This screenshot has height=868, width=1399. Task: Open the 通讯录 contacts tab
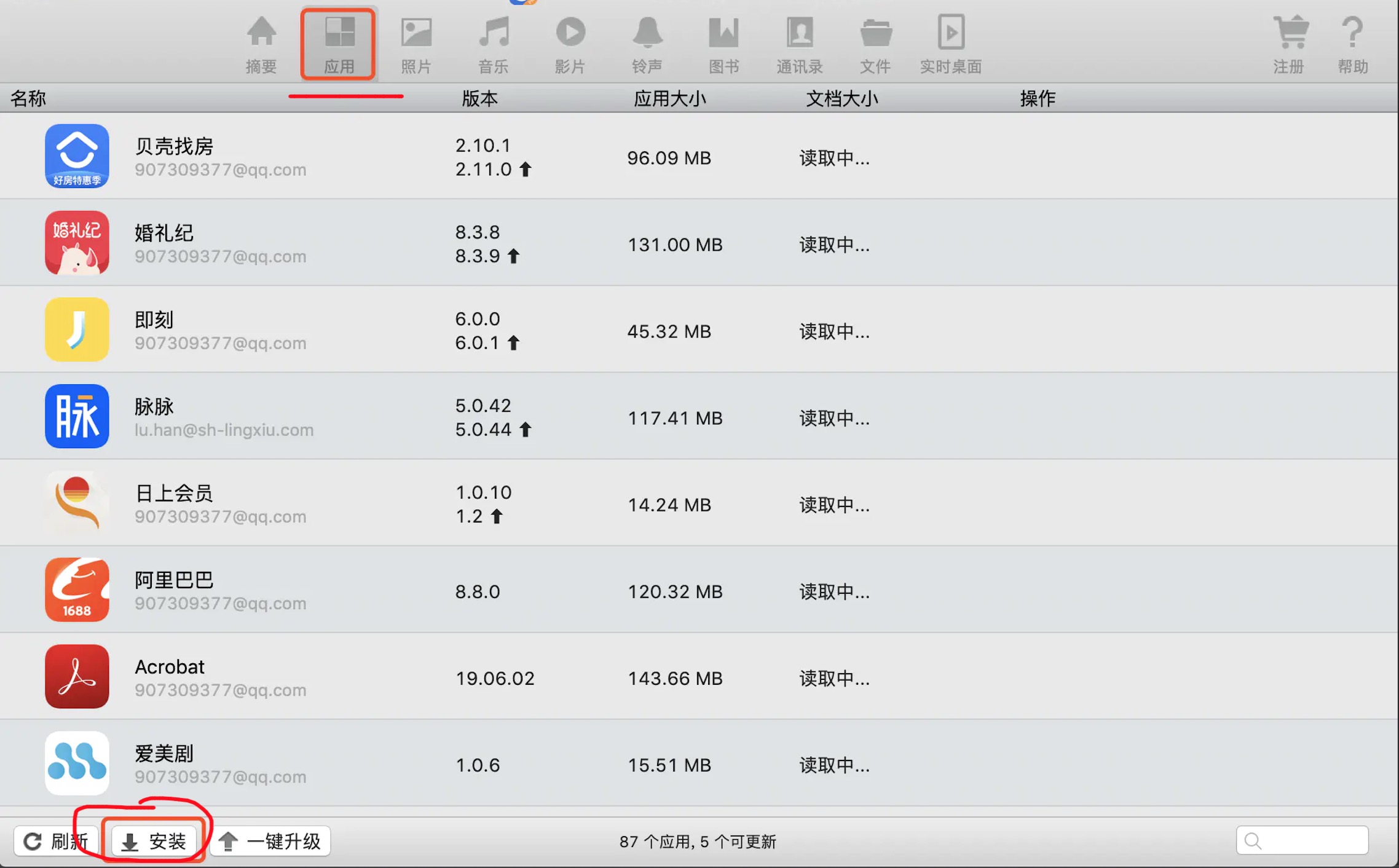tap(800, 44)
